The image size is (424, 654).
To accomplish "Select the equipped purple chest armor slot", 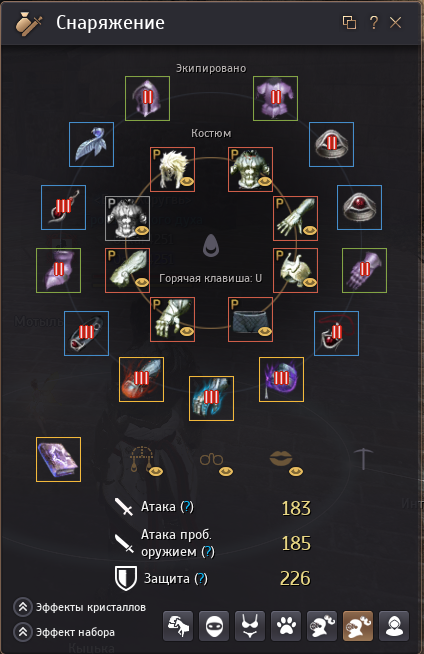I will click(x=275, y=98).
